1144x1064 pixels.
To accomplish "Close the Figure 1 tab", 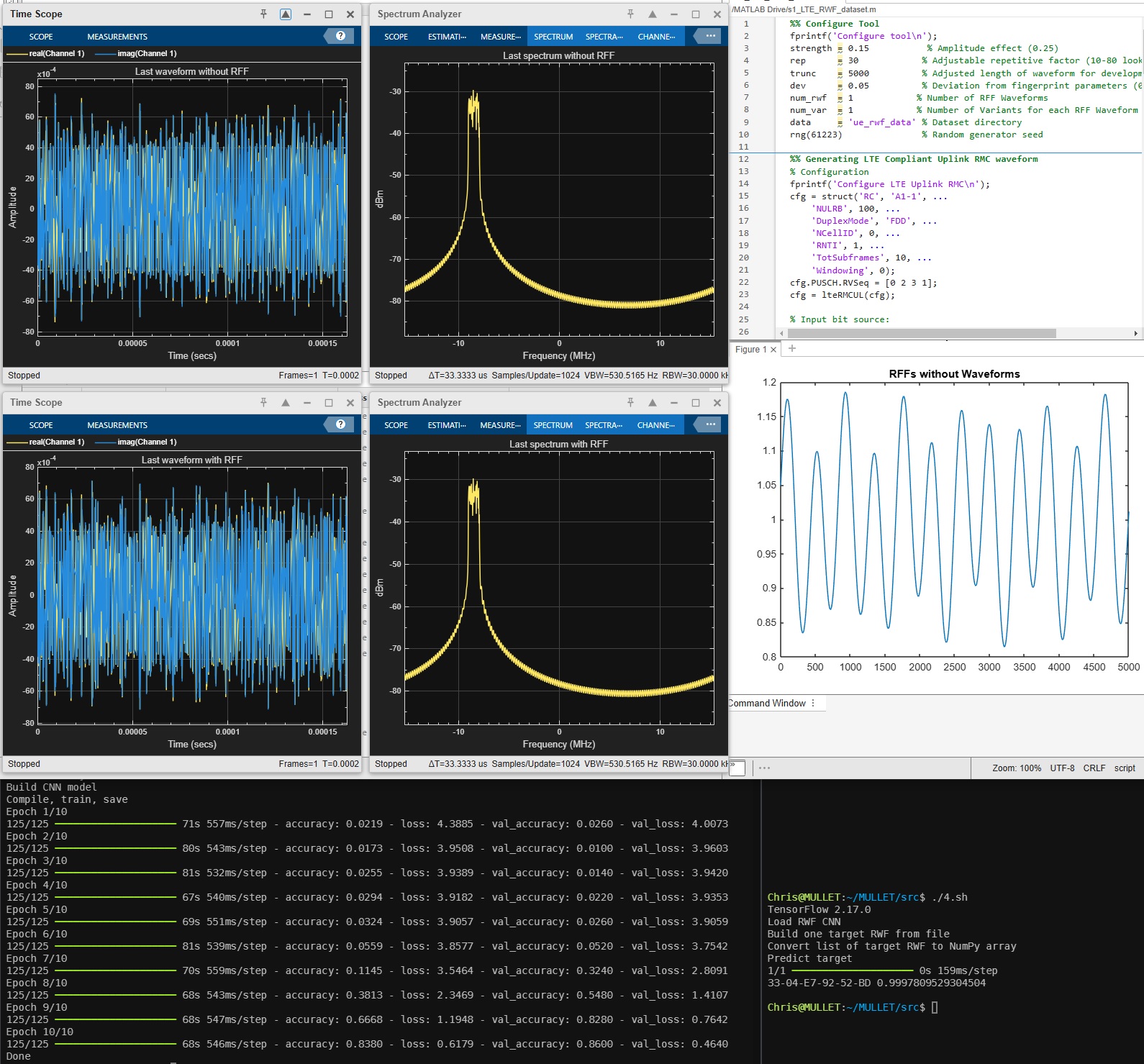I will click(x=773, y=350).
